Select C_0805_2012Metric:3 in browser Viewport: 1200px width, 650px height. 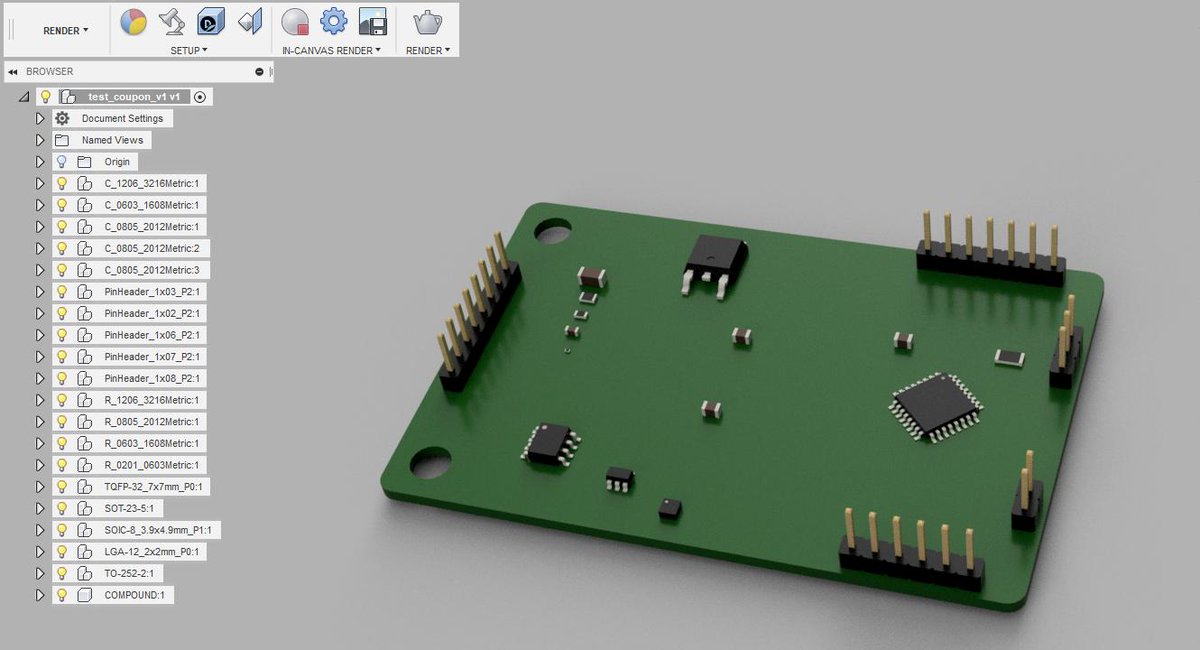(x=152, y=270)
